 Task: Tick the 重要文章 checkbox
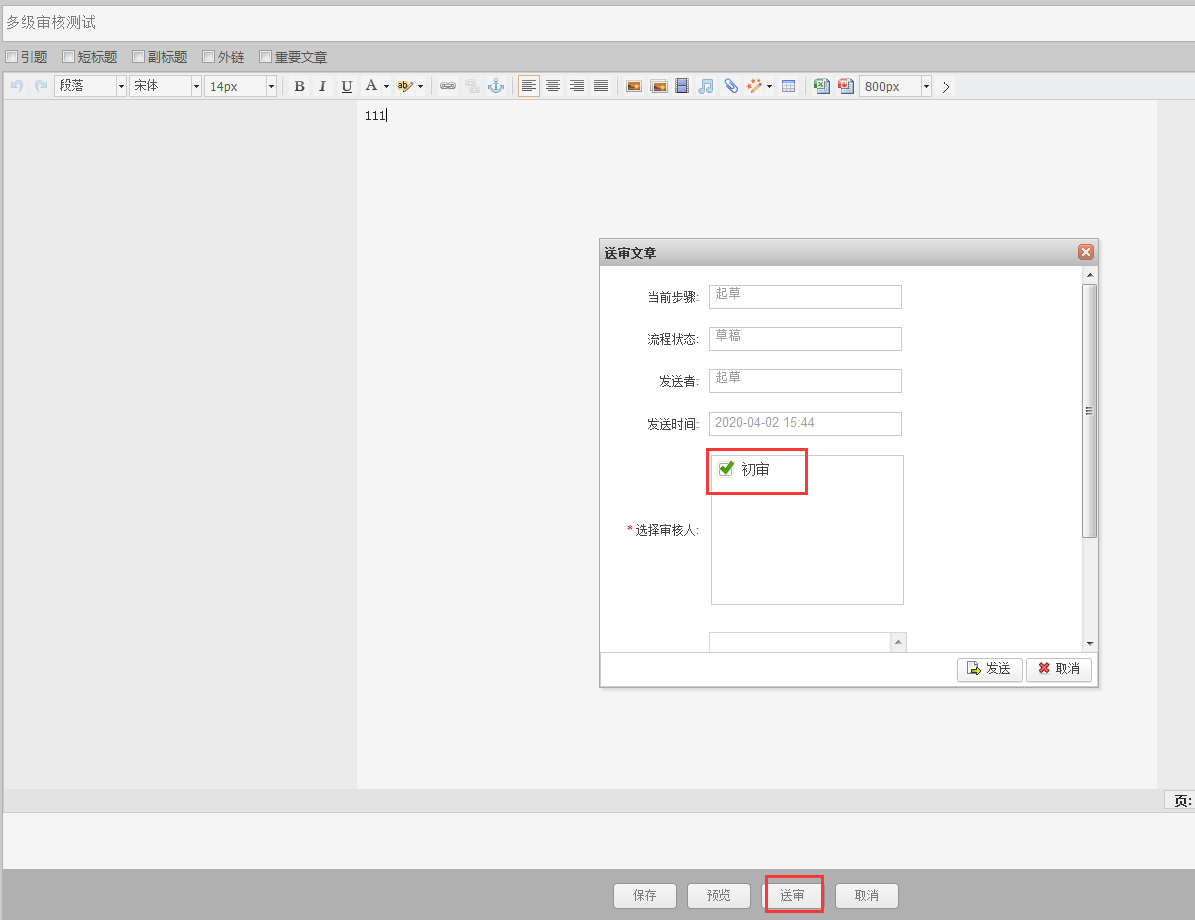266,57
